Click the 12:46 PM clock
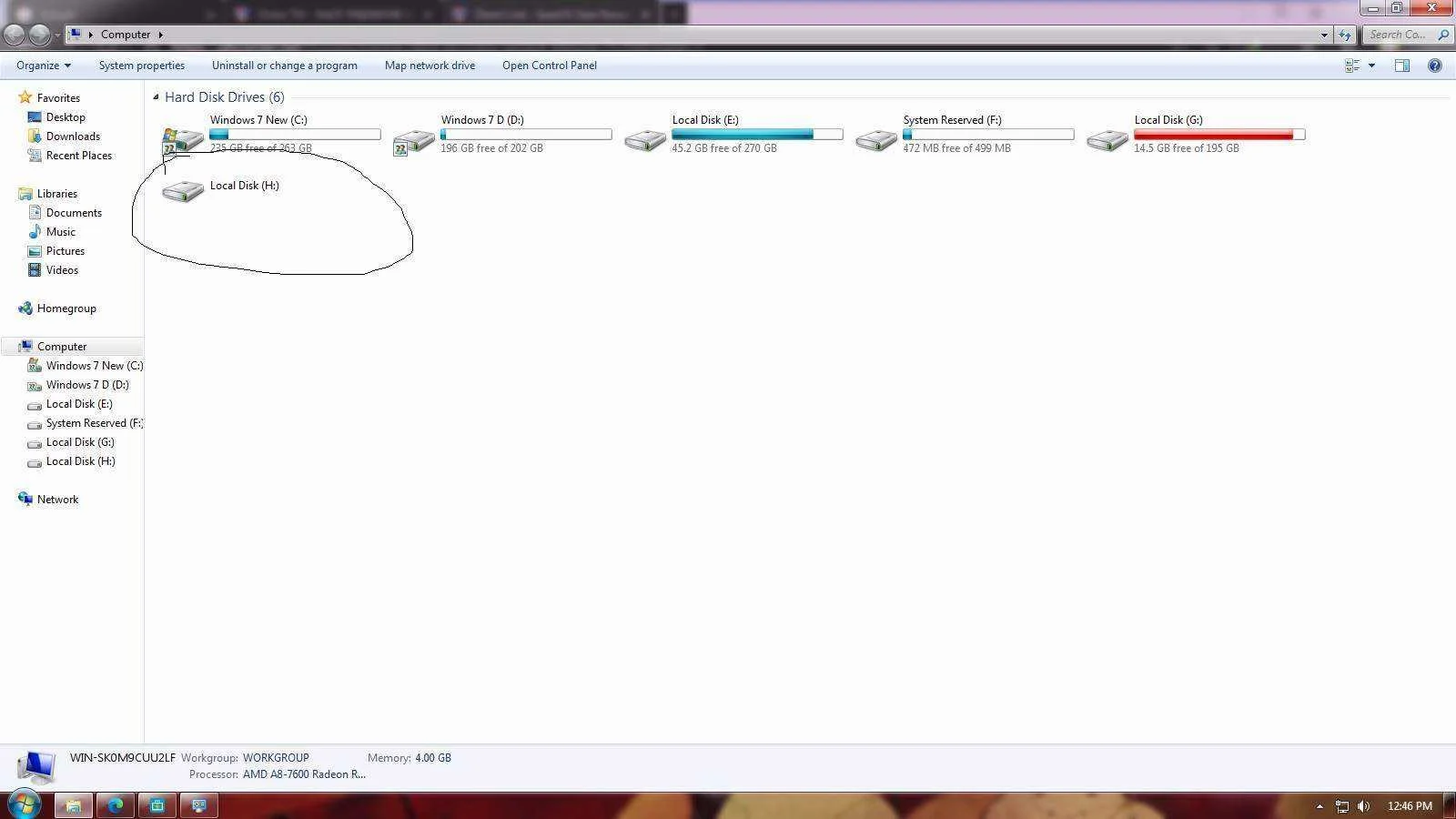 pos(1410,806)
